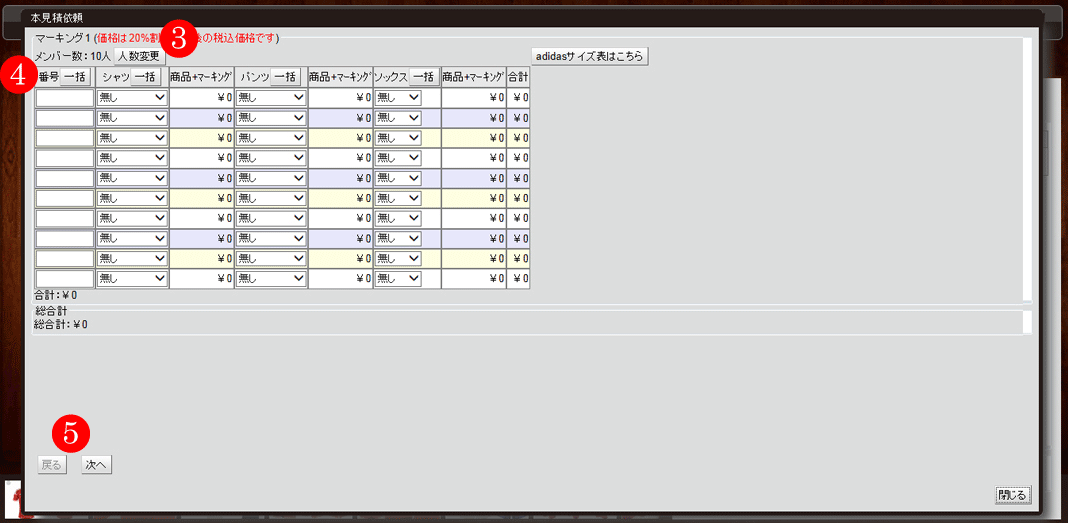The width and height of the screenshot is (1068, 523).
Task: Focus the 番号 field in ninth row
Action: pyautogui.click(x=65, y=258)
